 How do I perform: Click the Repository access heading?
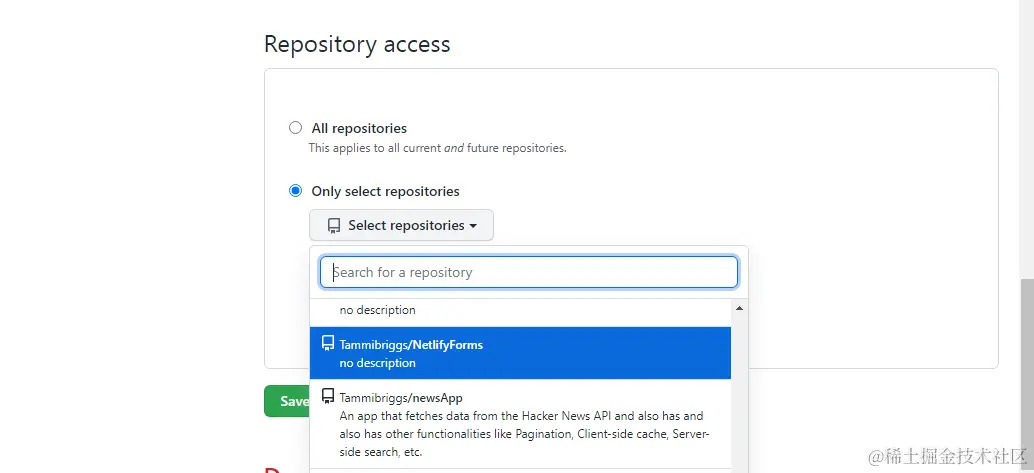(x=357, y=44)
